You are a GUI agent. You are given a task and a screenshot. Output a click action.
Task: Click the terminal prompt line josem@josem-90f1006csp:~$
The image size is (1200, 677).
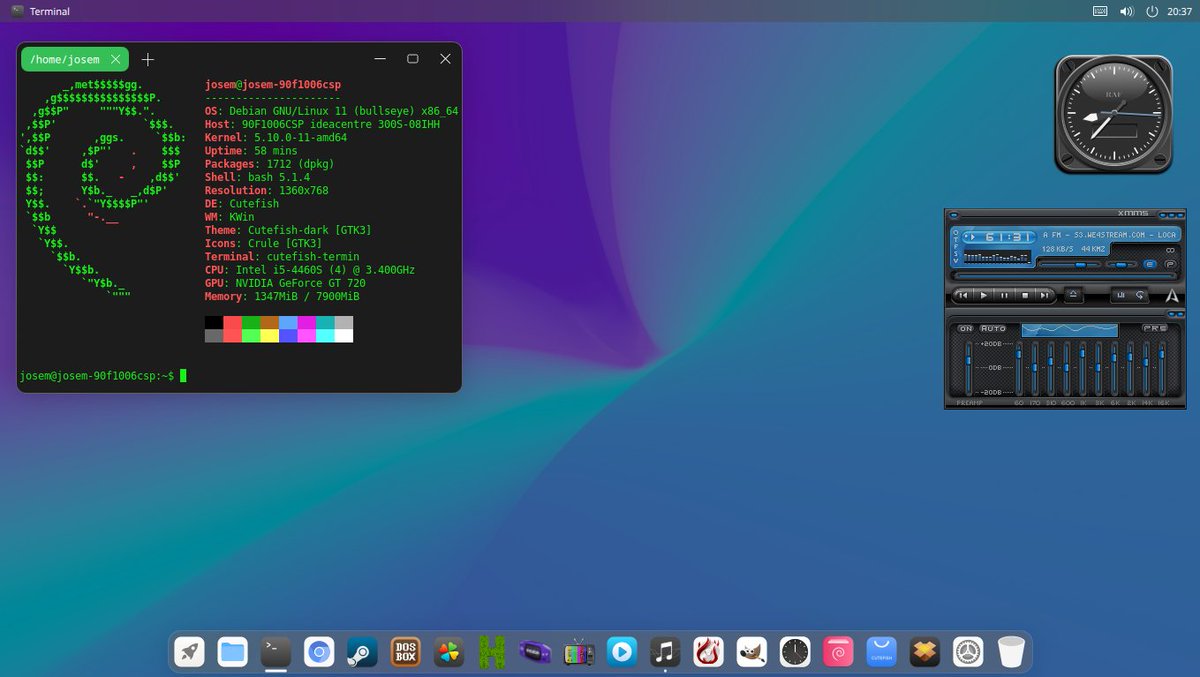click(x=97, y=376)
